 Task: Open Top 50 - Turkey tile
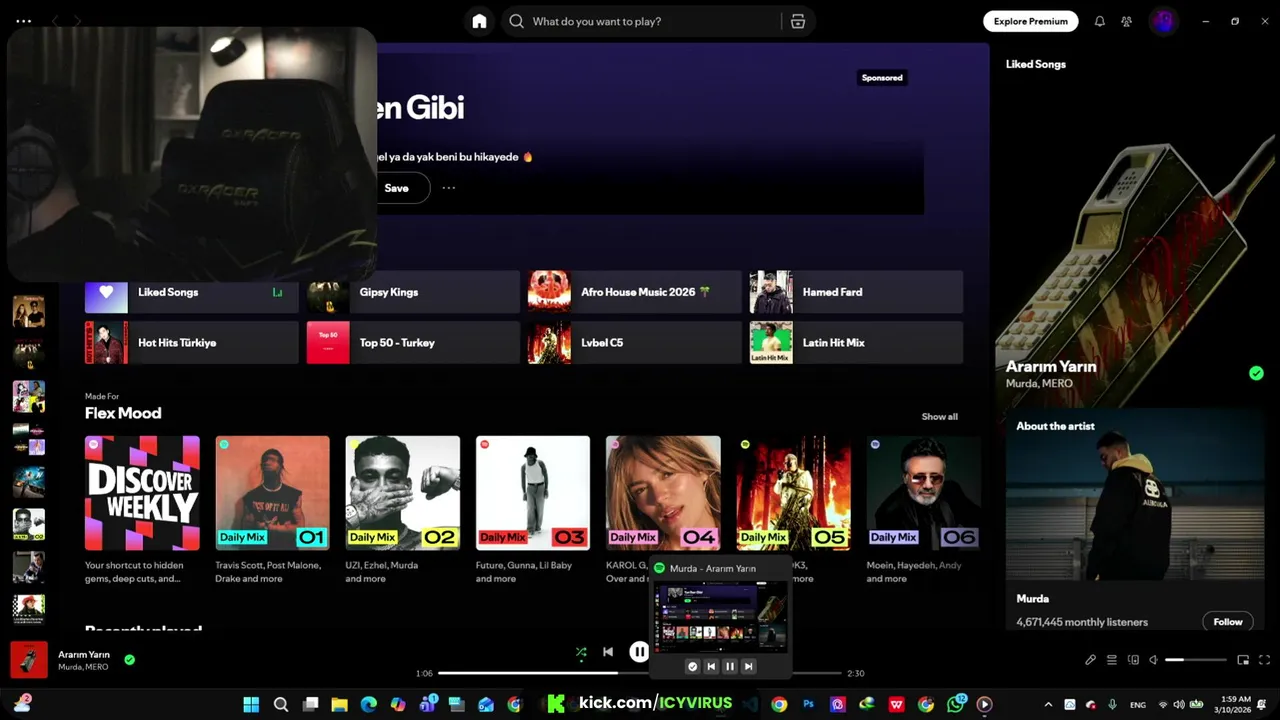pos(413,342)
